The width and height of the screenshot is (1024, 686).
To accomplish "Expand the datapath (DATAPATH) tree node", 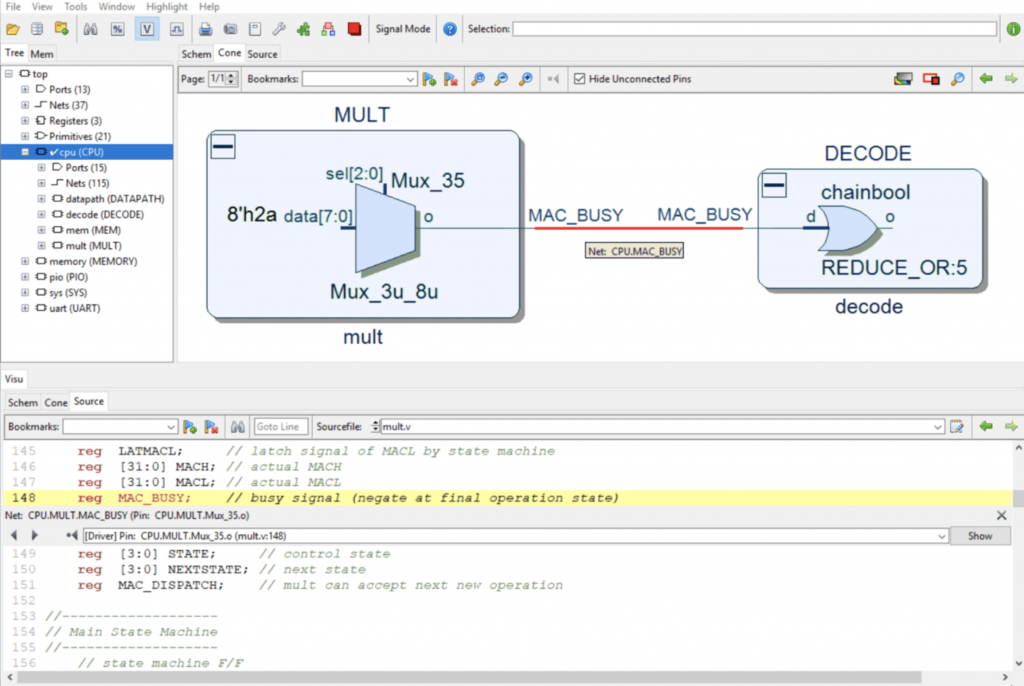I will pyautogui.click(x=41, y=199).
